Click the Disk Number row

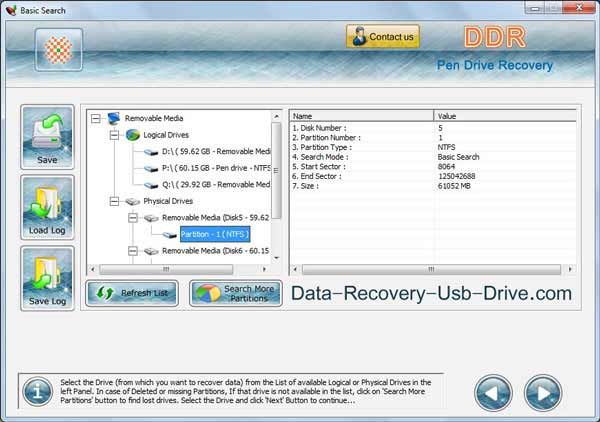pos(433,128)
